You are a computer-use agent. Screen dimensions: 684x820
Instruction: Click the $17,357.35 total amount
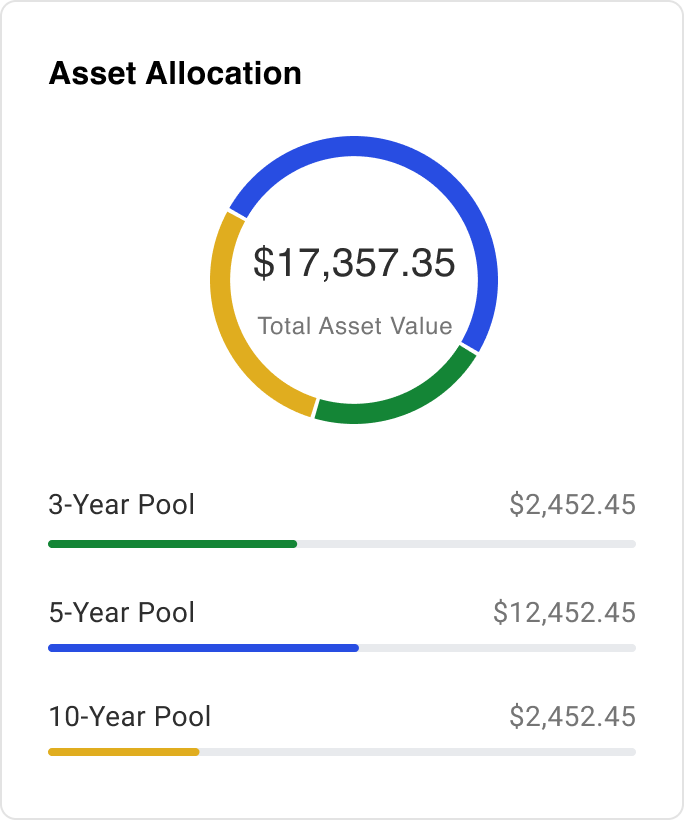coord(354,263)
